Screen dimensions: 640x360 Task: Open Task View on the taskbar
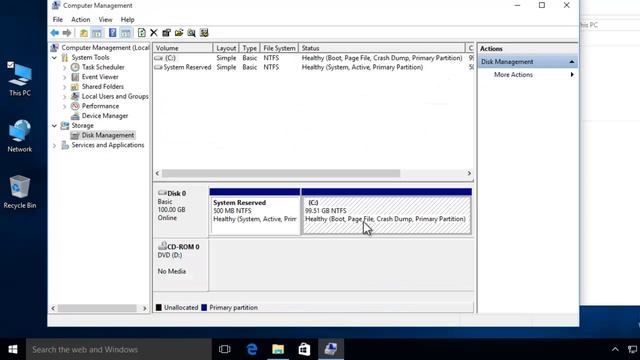click(224, 349)
